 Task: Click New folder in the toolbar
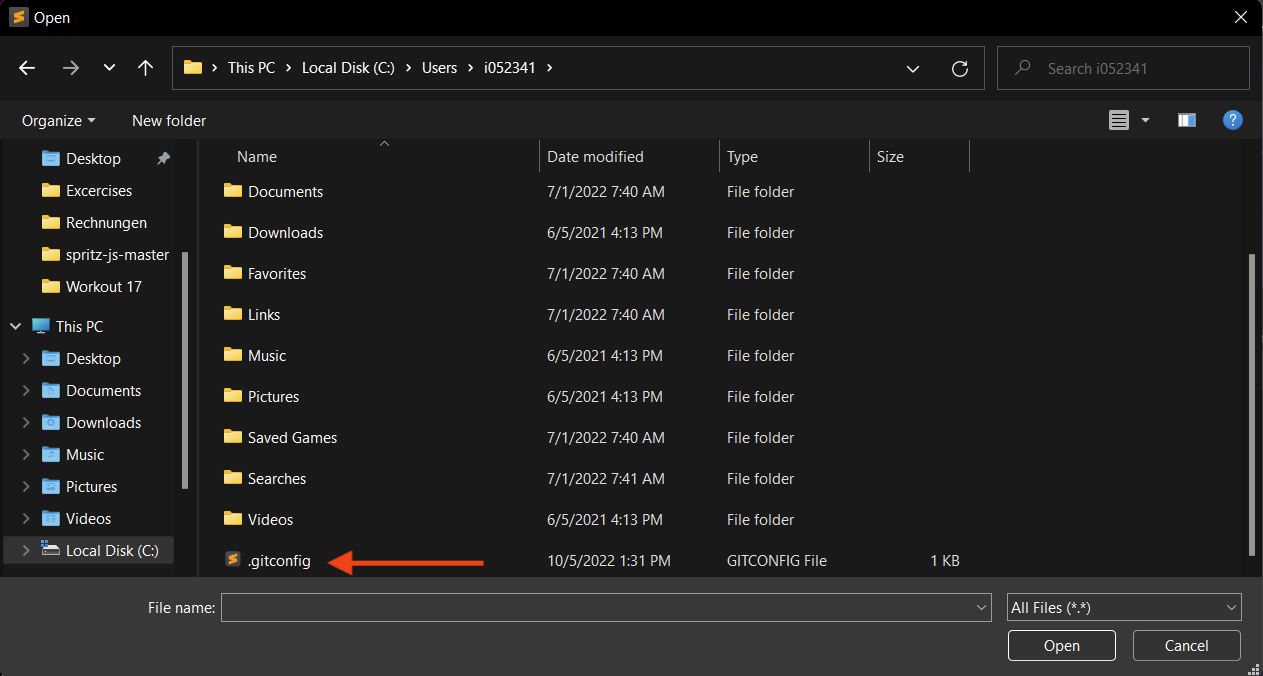(x=169, y=120)
